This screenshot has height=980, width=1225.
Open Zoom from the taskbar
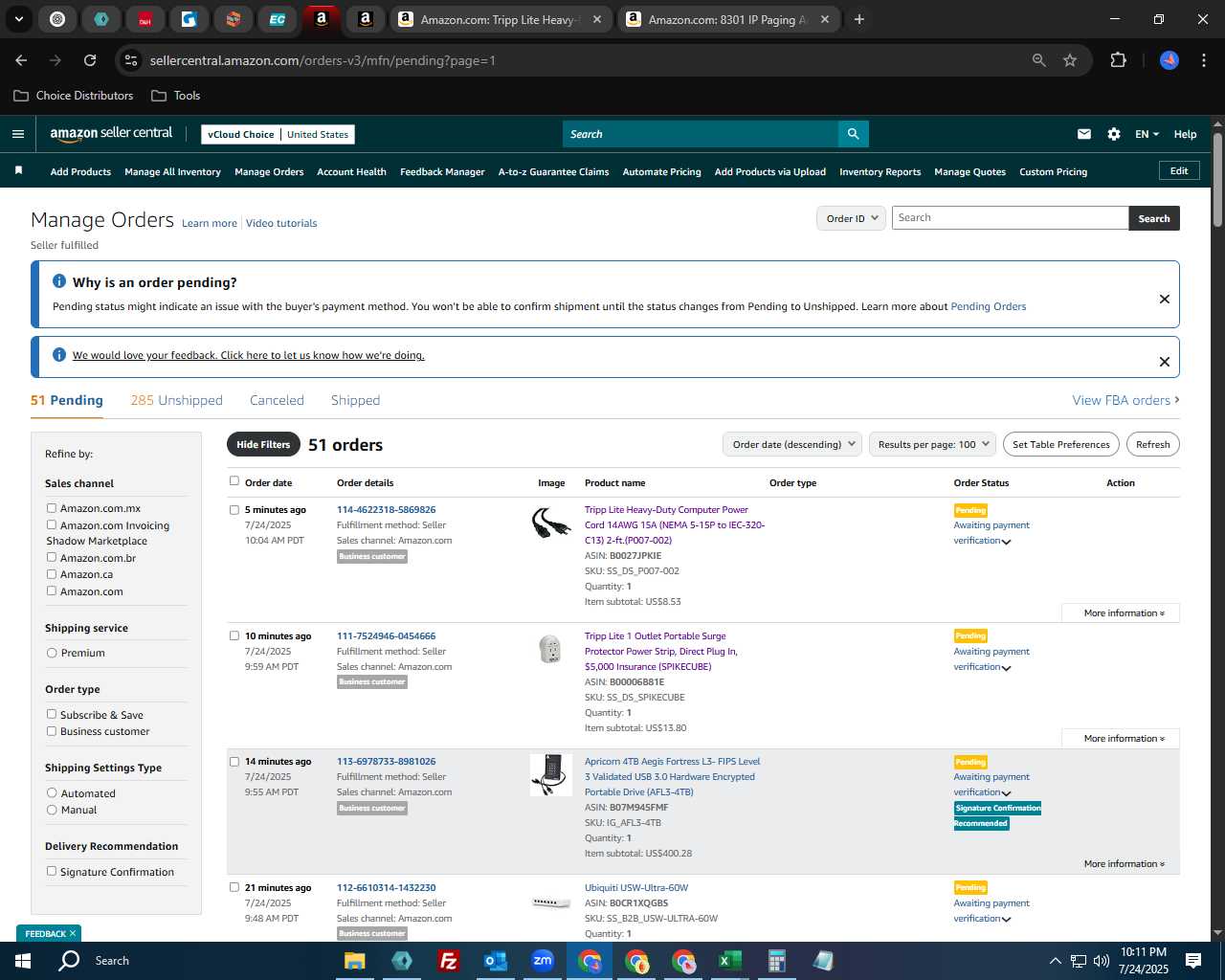pyautogui.click(x=543, y=961)
